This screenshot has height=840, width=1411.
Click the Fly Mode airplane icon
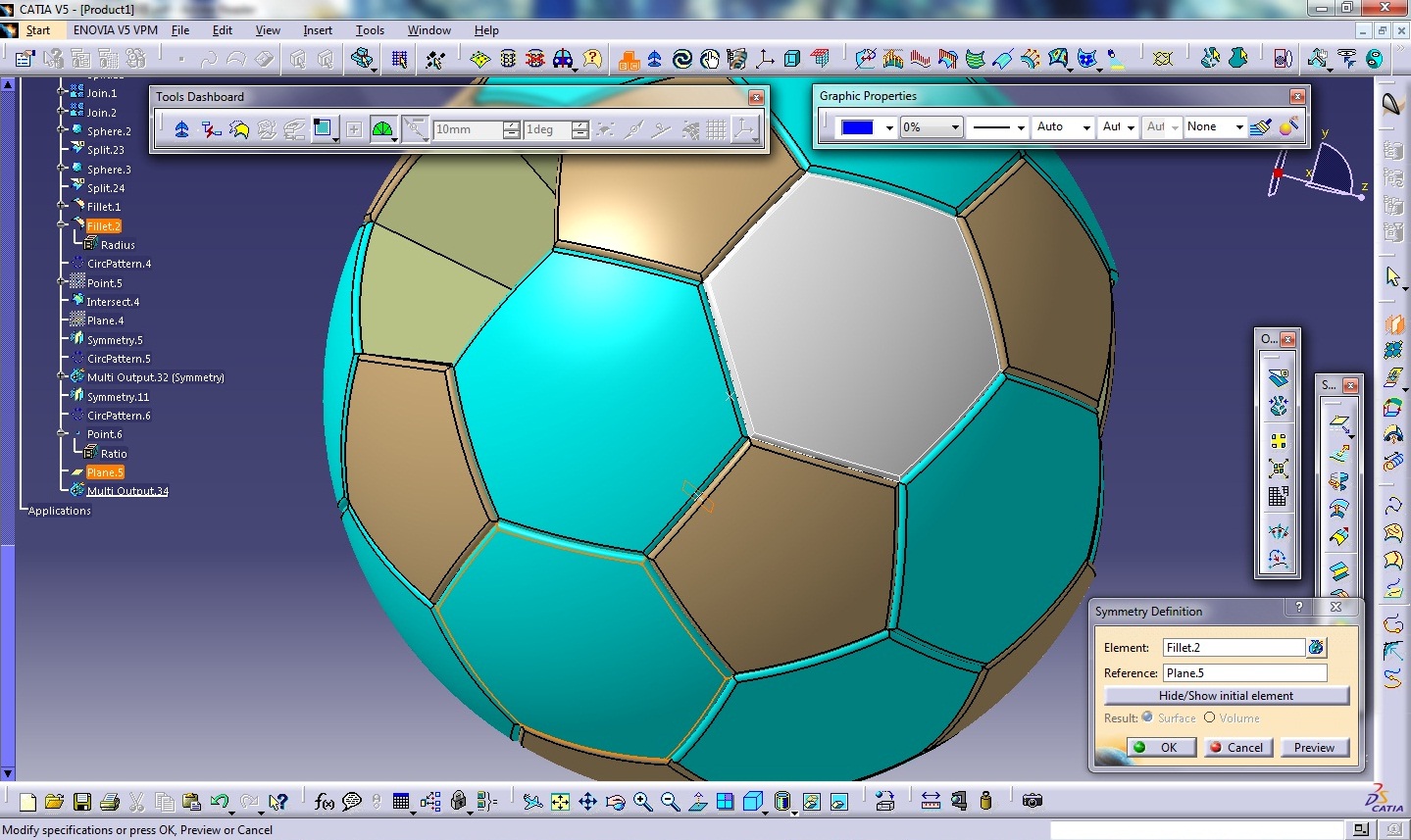532,802
